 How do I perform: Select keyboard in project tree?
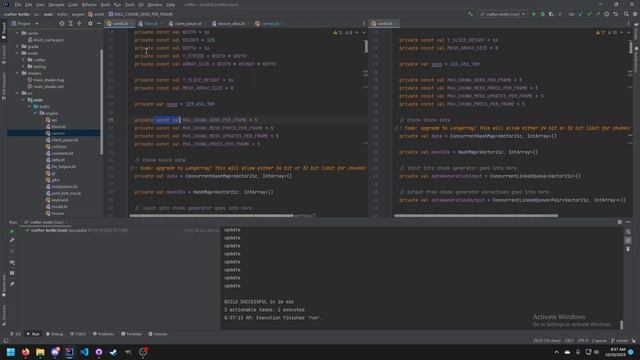57,200
